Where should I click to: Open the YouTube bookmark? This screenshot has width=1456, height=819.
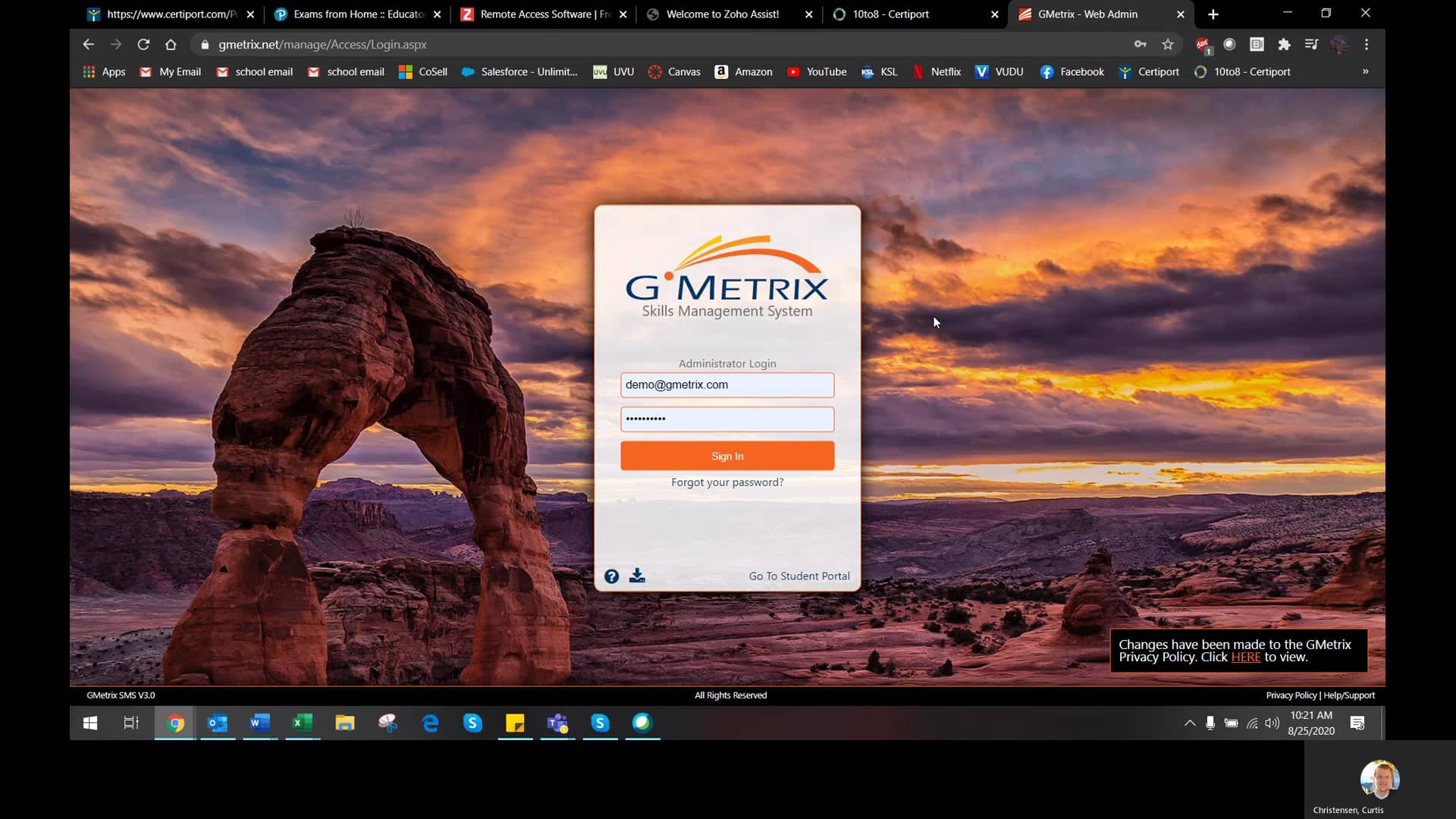click(817, 72)
